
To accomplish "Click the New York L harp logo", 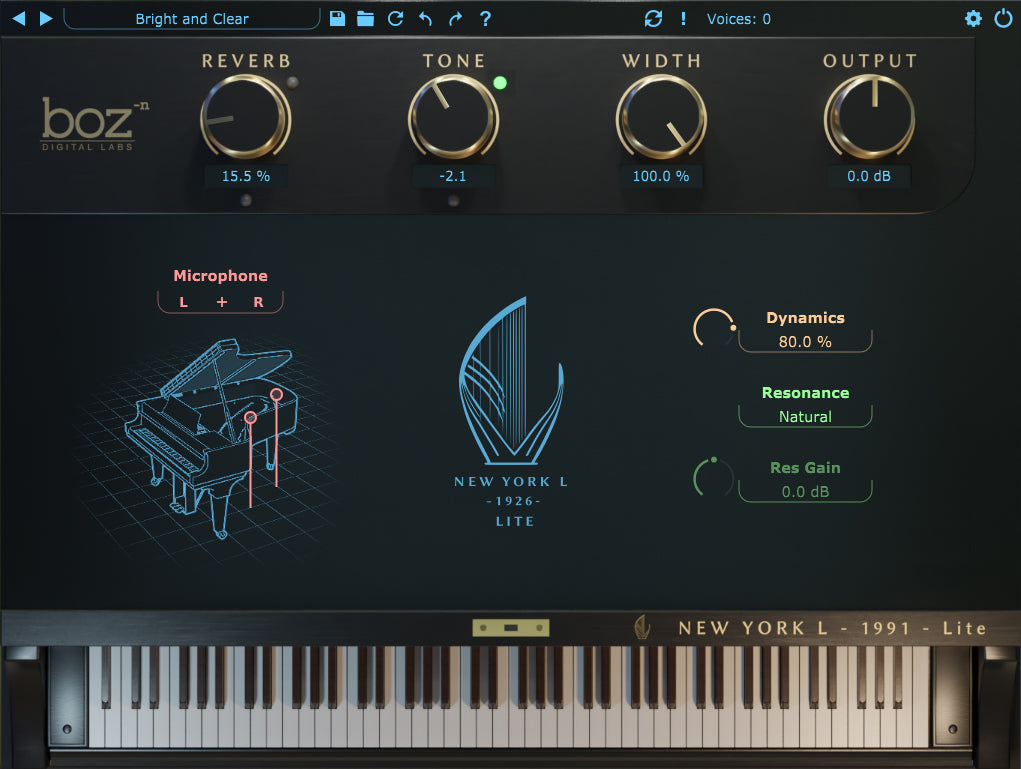I will point(511,381).
